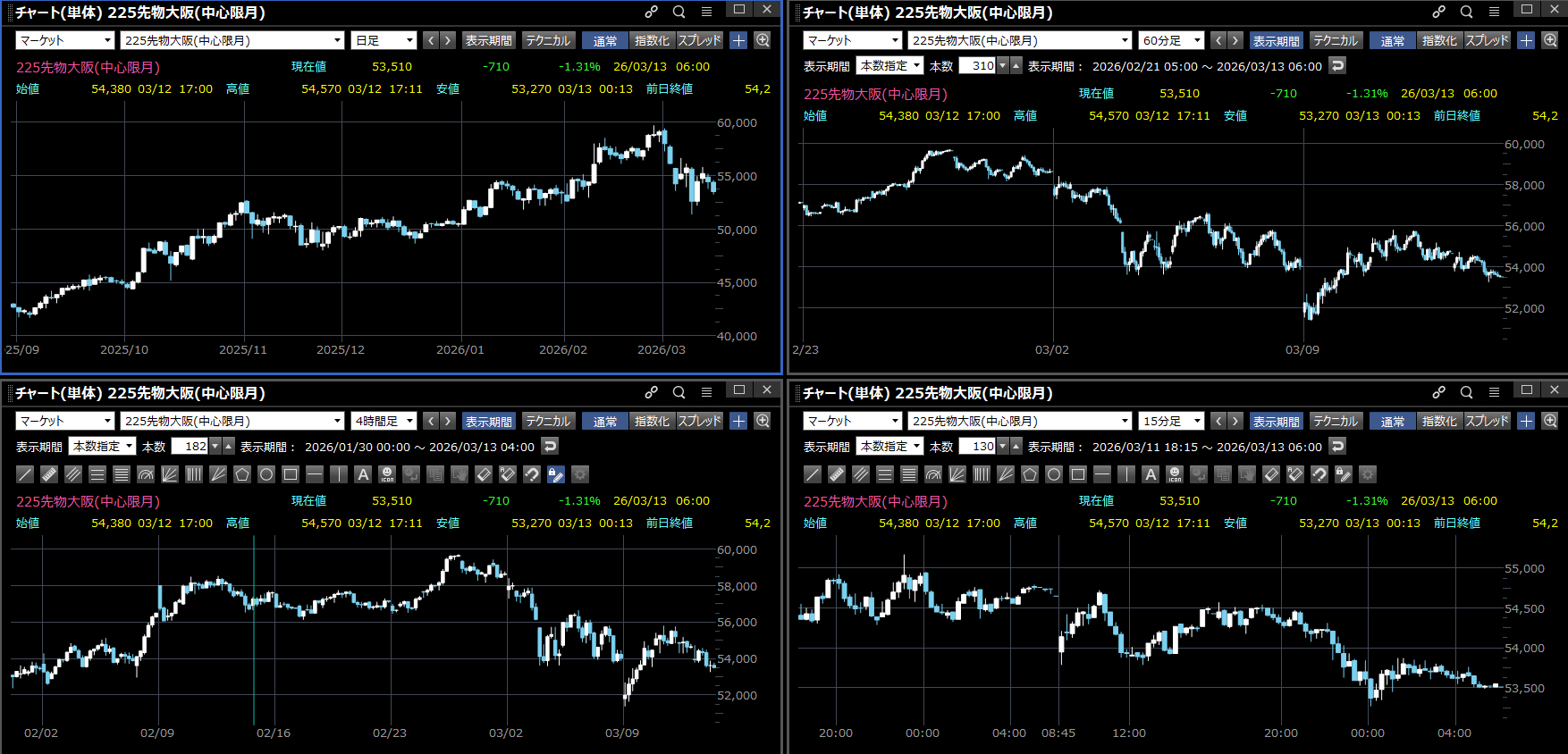
Task: Click the 本数 field showing 310
Action: pos(977,65)
